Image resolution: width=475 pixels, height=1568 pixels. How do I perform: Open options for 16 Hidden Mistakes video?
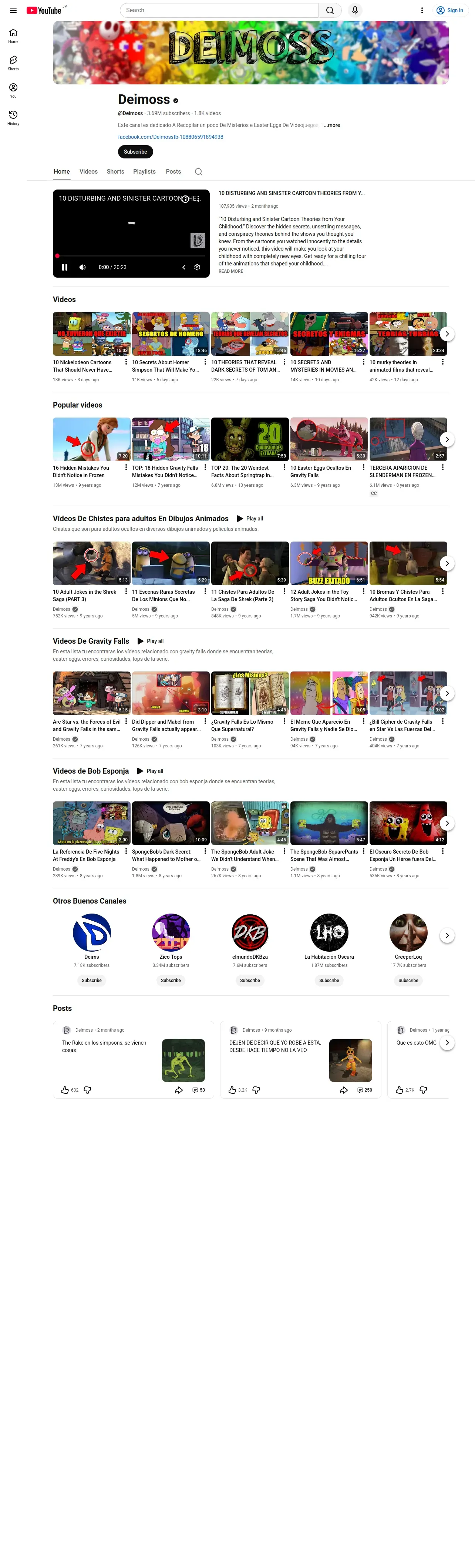click(x=126, y=468)
